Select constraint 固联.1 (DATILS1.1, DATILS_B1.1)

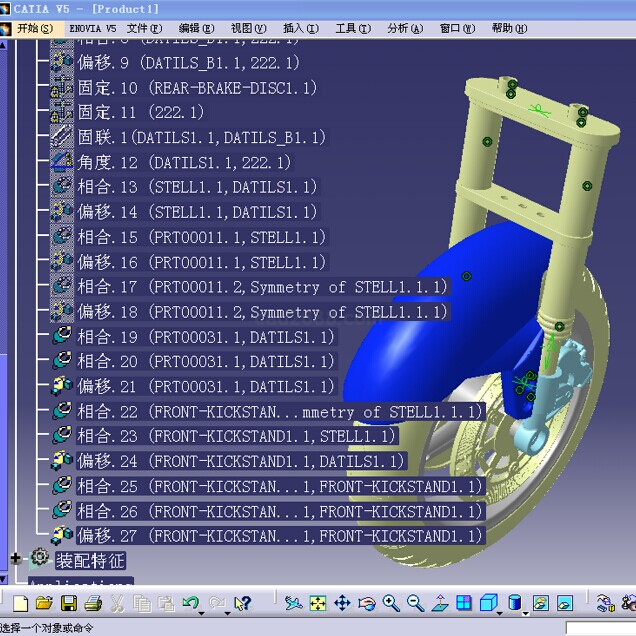[188, 137]
